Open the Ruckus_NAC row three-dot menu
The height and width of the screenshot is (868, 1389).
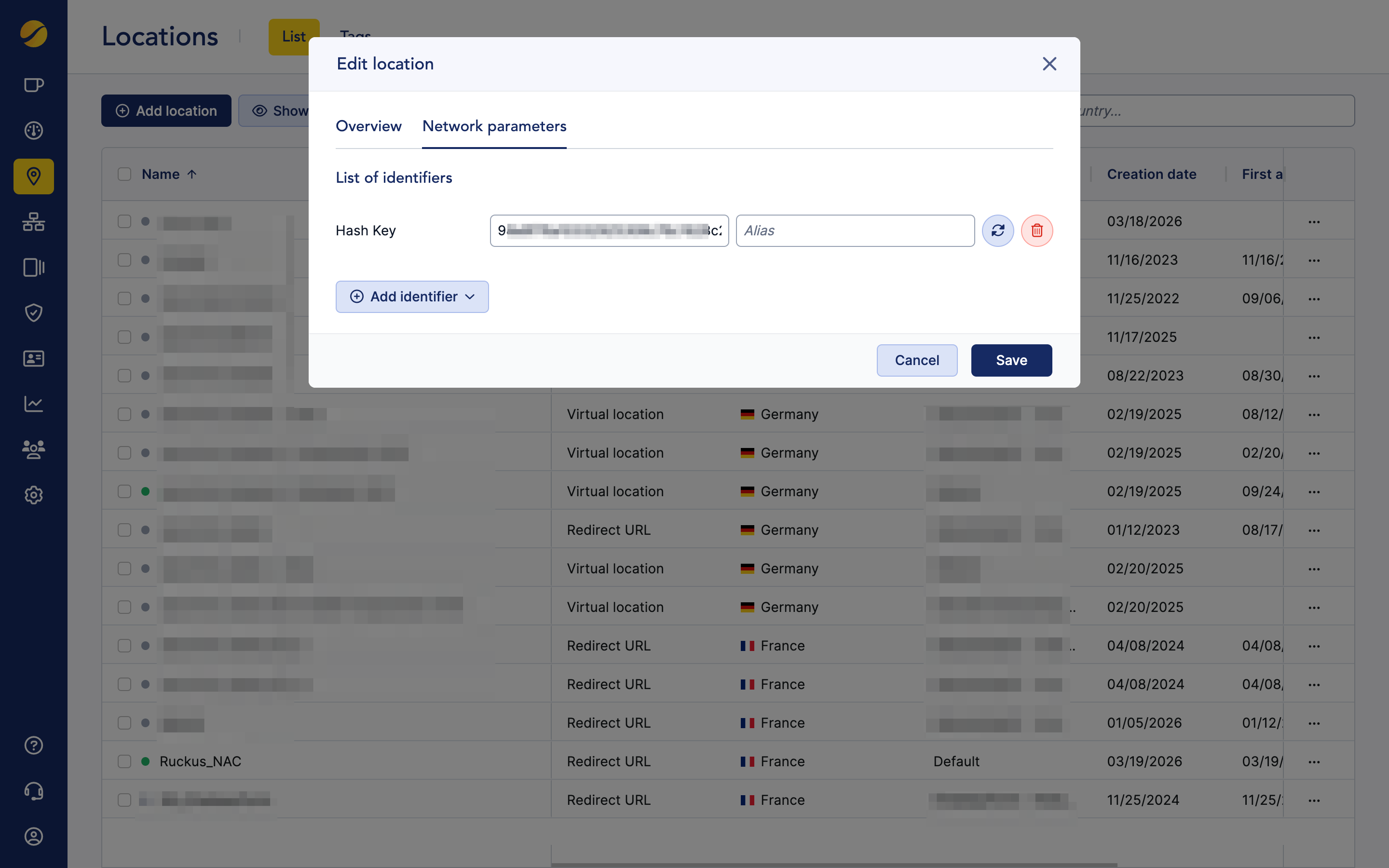click(1314, 762)
